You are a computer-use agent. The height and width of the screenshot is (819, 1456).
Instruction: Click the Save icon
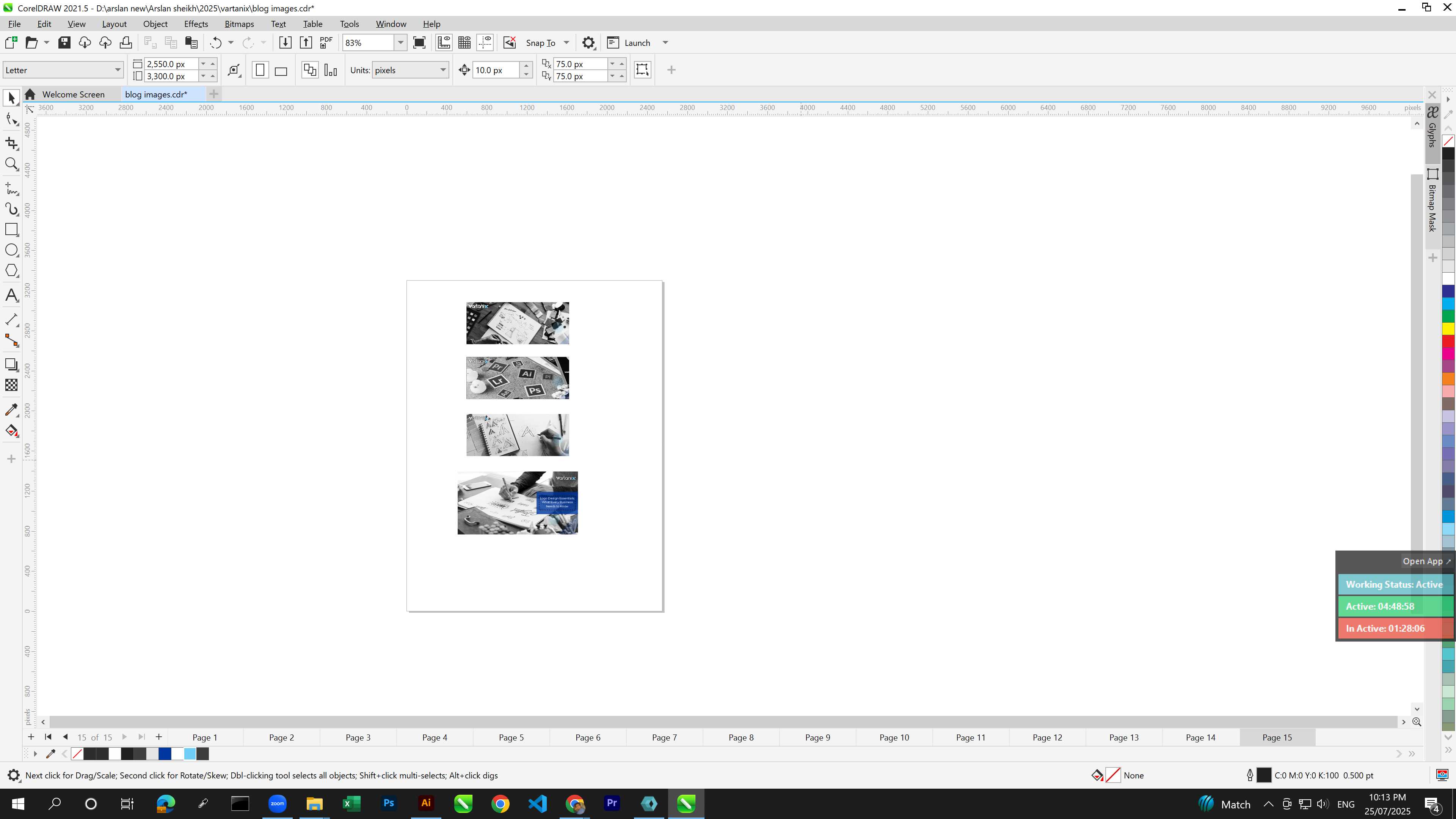pos(64,42)
